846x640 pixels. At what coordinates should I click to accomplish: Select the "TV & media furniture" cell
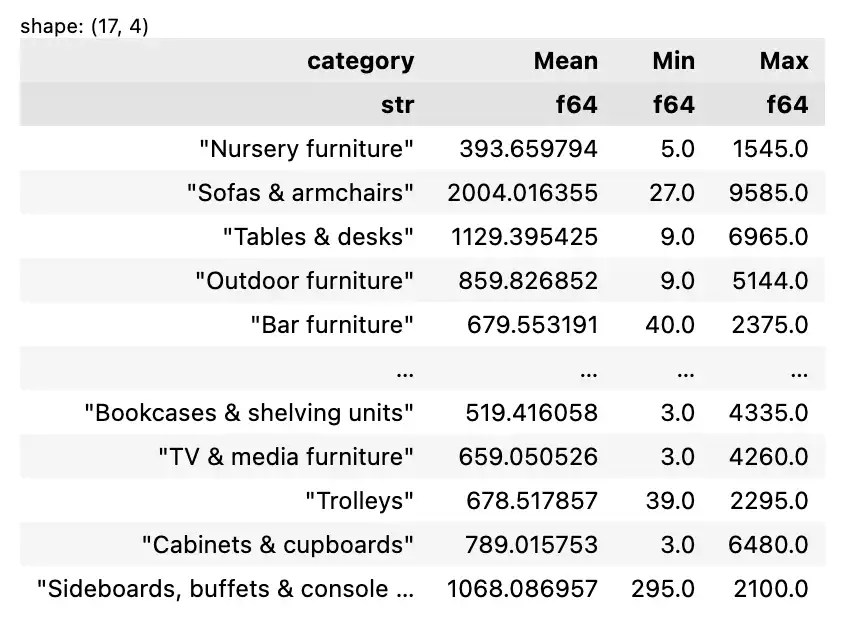(x=285, y=457)
